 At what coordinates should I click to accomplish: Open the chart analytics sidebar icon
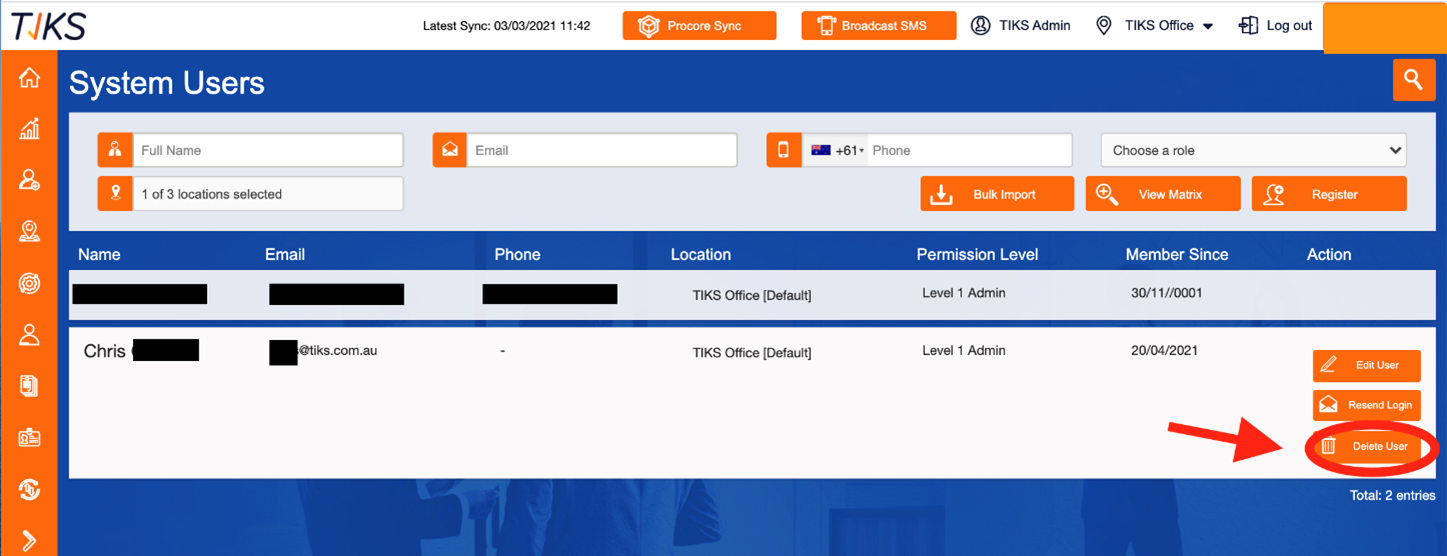[30, 128]
